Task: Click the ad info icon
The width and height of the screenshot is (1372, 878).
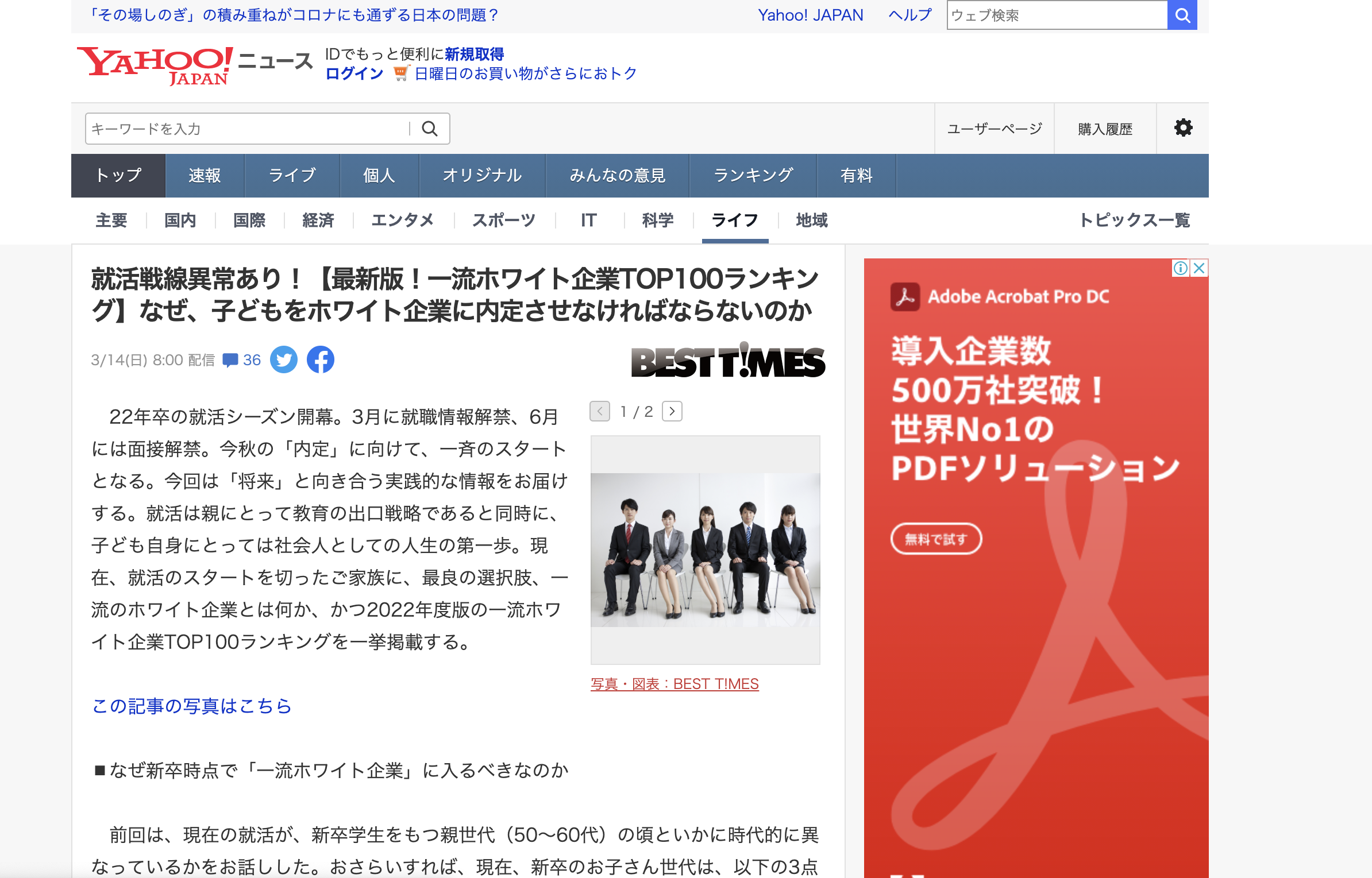Action: (x=1180, y=268)
